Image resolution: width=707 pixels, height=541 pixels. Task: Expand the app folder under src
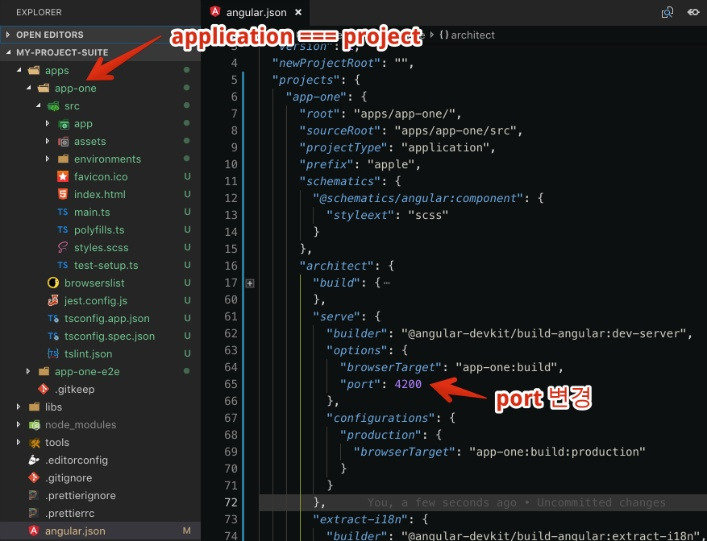click(47, 124)
